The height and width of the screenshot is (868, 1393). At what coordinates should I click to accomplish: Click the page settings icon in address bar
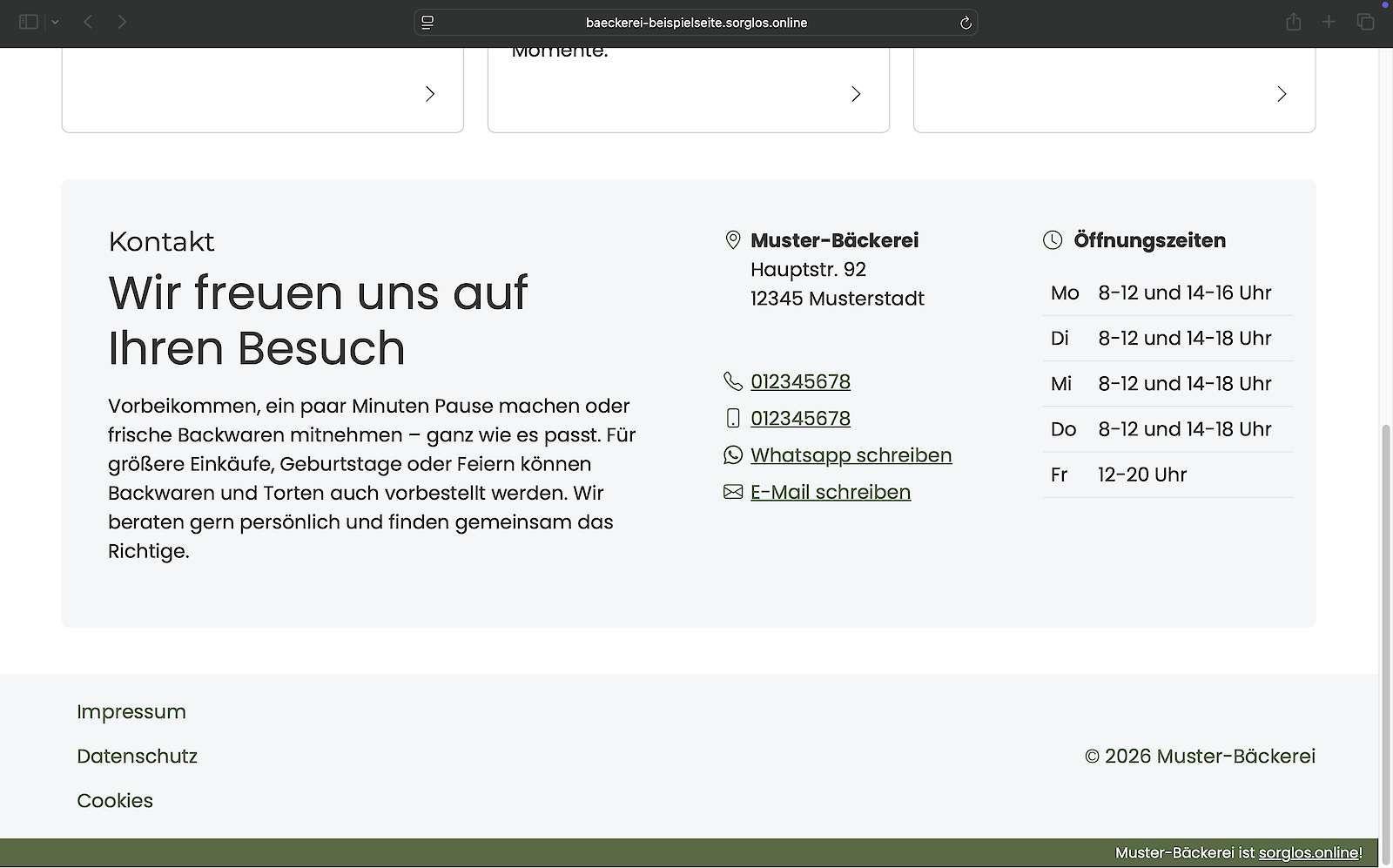pos(427,23)
